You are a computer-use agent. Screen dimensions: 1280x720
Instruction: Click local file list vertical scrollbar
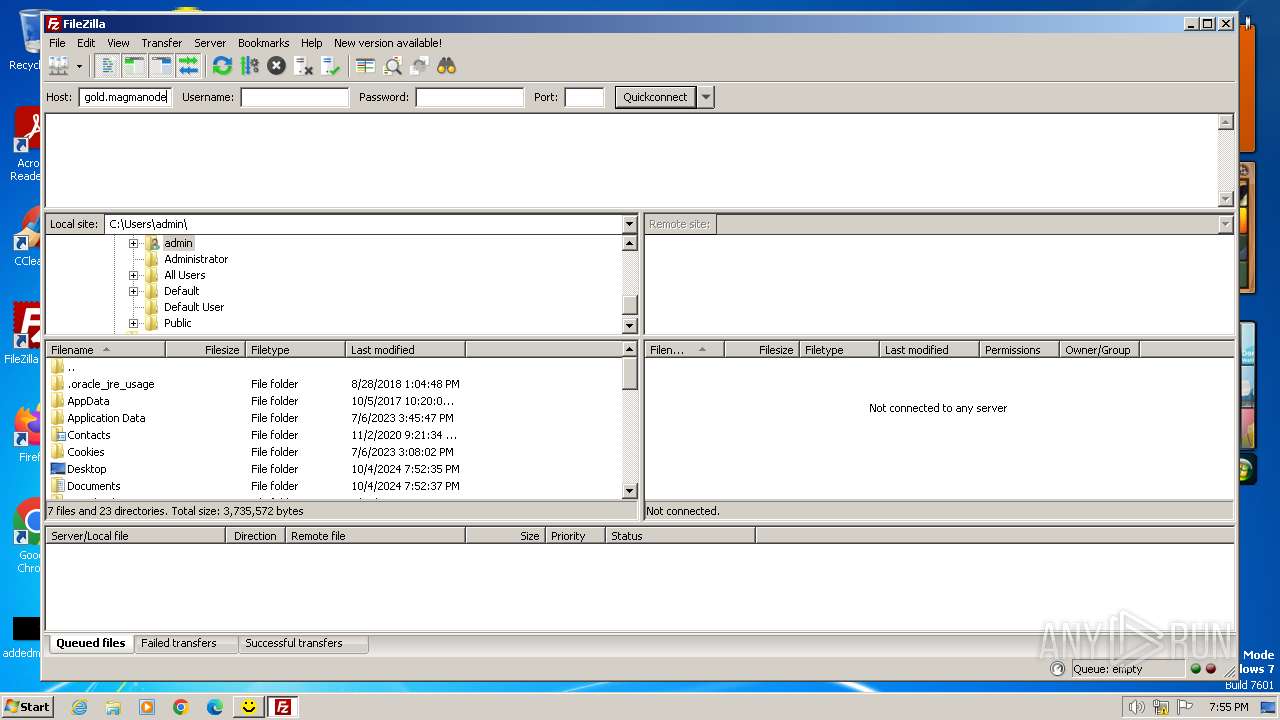click(629, 420)
